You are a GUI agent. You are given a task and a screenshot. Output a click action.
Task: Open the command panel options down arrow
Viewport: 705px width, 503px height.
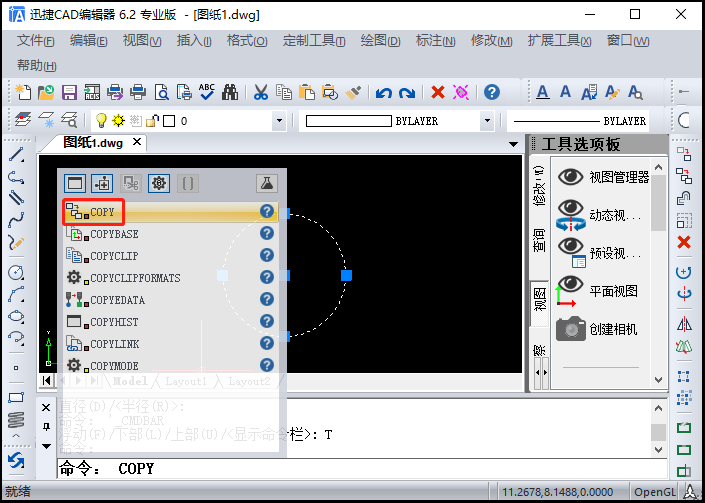click(46, 446)
